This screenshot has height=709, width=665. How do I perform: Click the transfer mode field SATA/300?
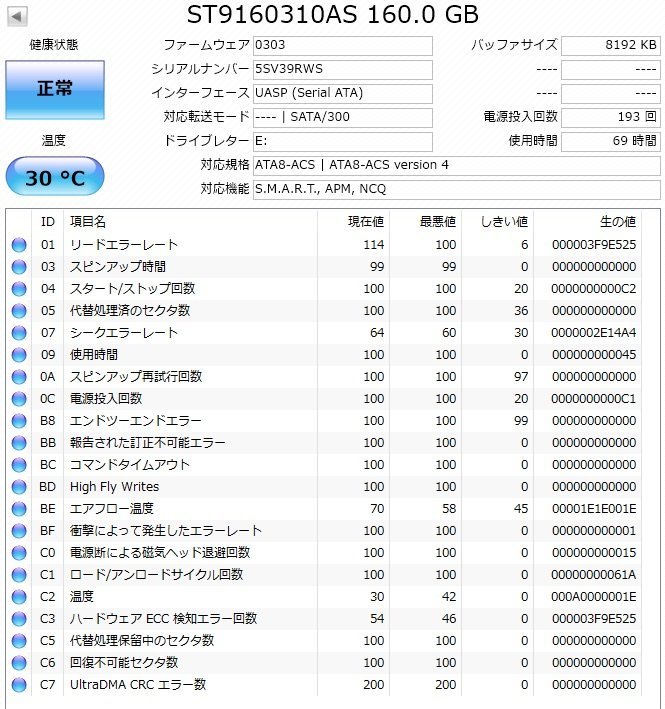click(343, 118)
